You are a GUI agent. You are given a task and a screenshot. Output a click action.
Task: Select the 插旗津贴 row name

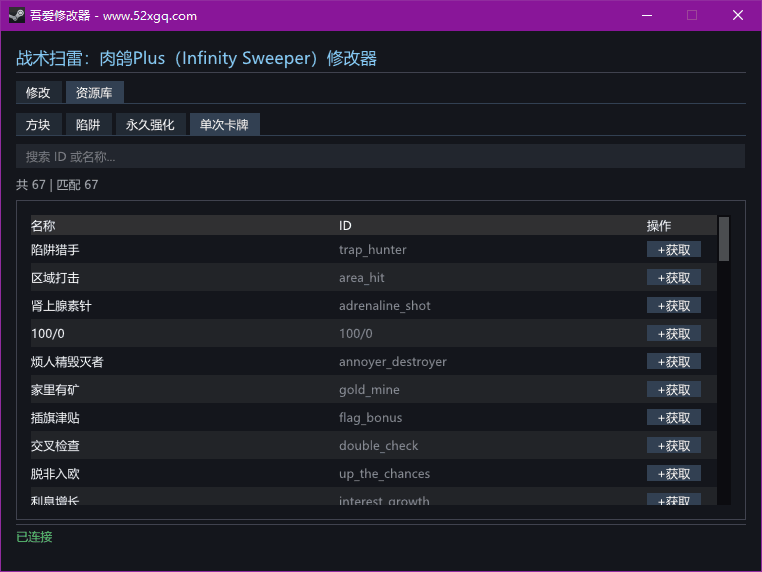click(x=55, y=418)
